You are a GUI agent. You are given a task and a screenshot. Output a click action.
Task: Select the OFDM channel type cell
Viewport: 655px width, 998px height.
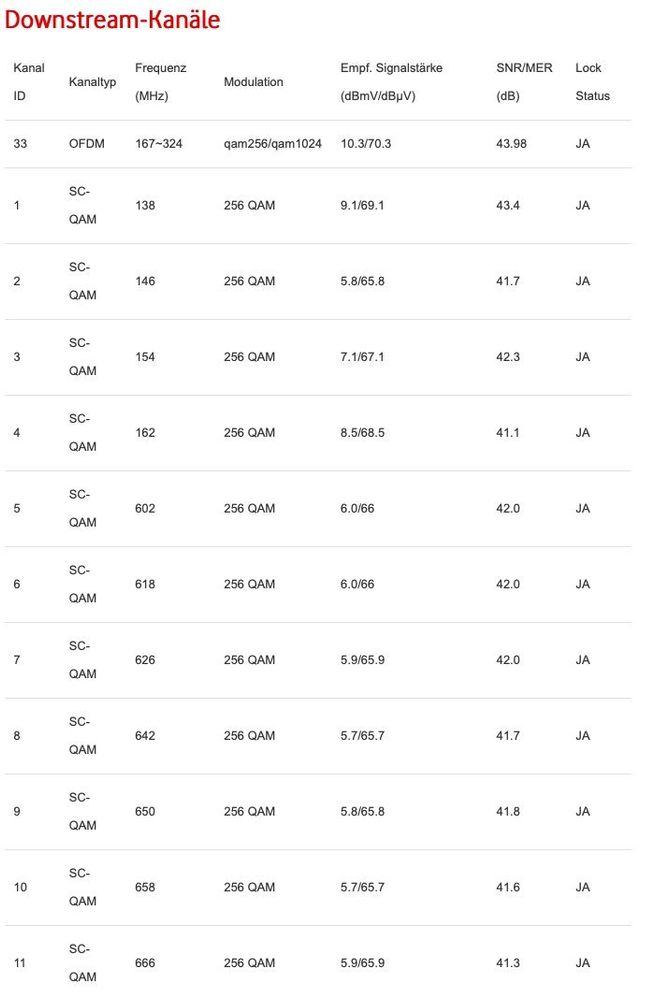[x=87, y=144]
